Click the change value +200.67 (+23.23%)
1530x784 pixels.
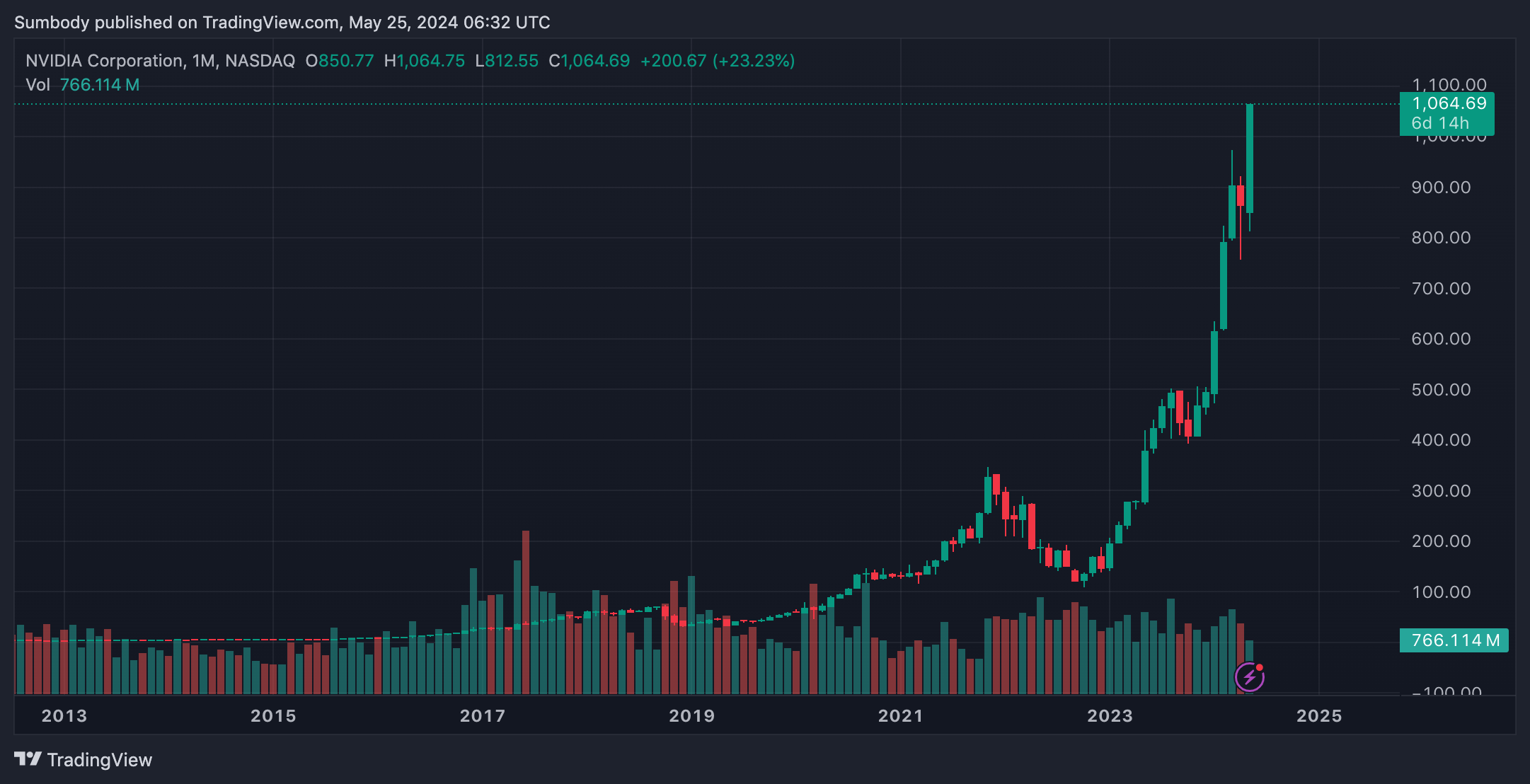[x=718, y=61]
